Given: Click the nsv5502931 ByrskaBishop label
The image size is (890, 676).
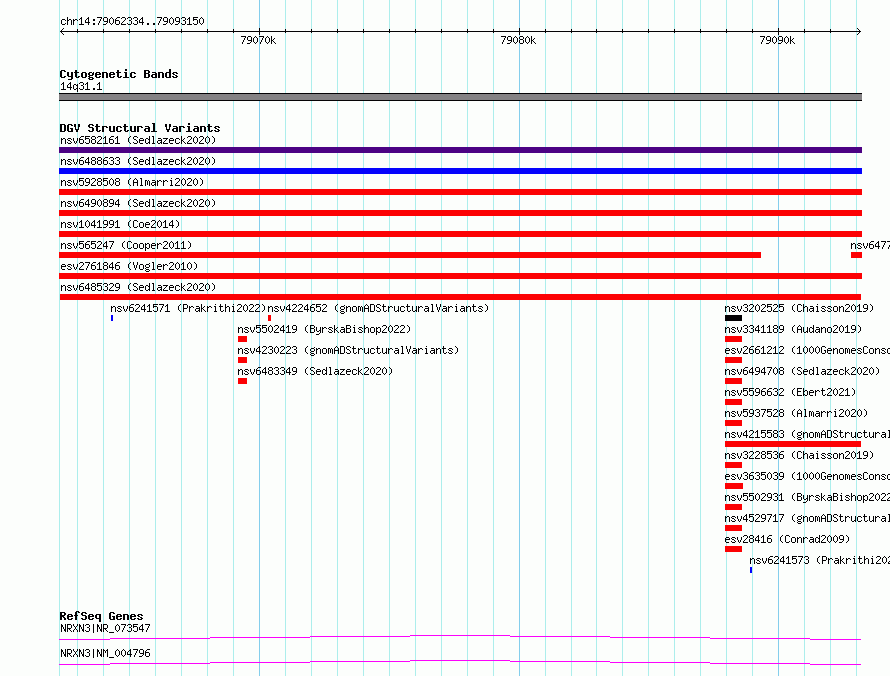Looking at the screenshot, I should 807,497.
